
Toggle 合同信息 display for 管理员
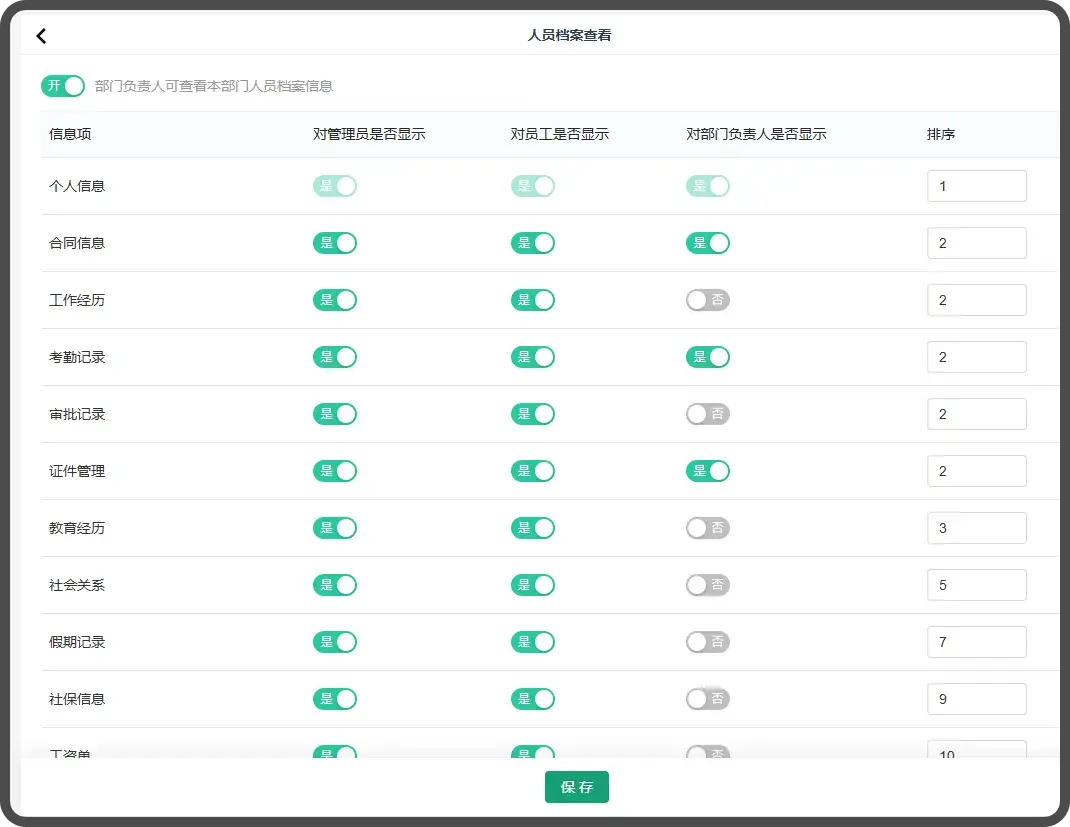pos(335,243)
